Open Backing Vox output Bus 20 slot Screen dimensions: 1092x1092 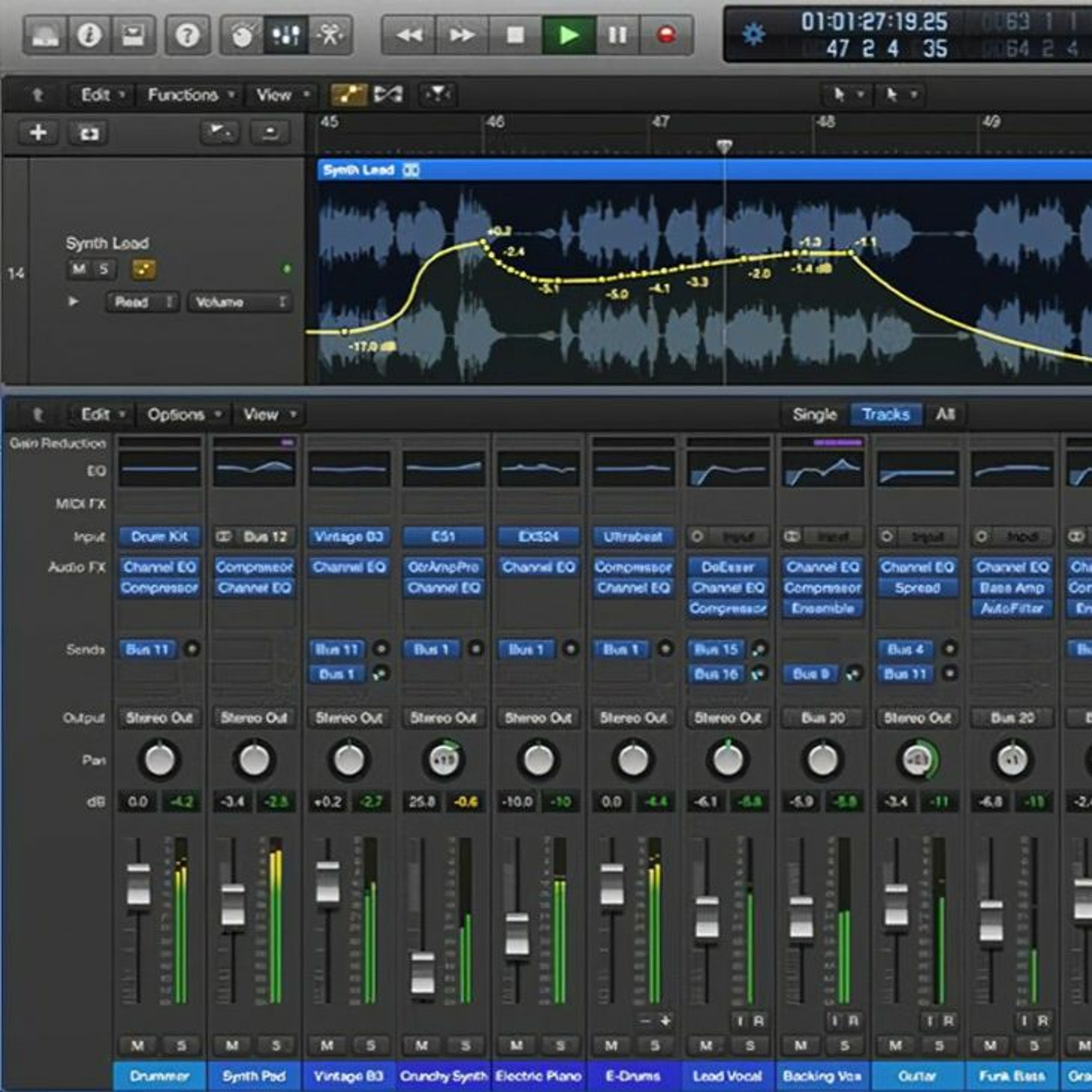(x=822, y=718)
